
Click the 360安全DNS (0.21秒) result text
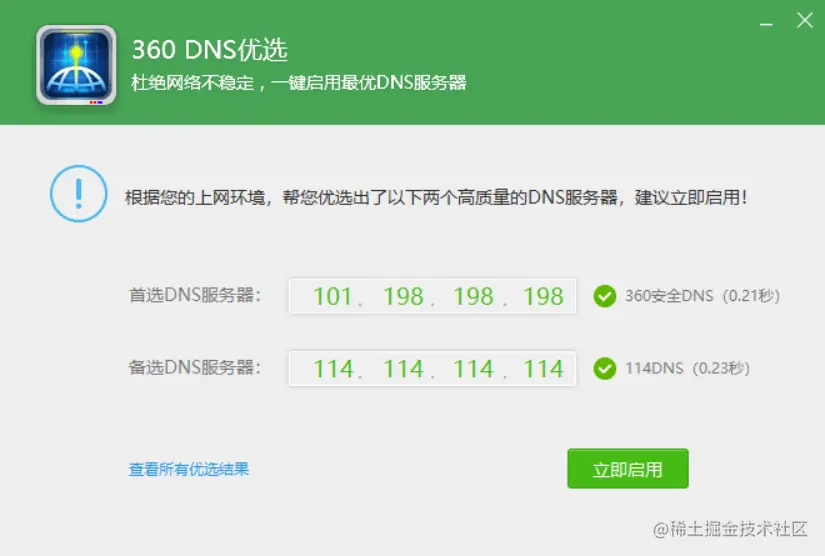pos(702,296)
